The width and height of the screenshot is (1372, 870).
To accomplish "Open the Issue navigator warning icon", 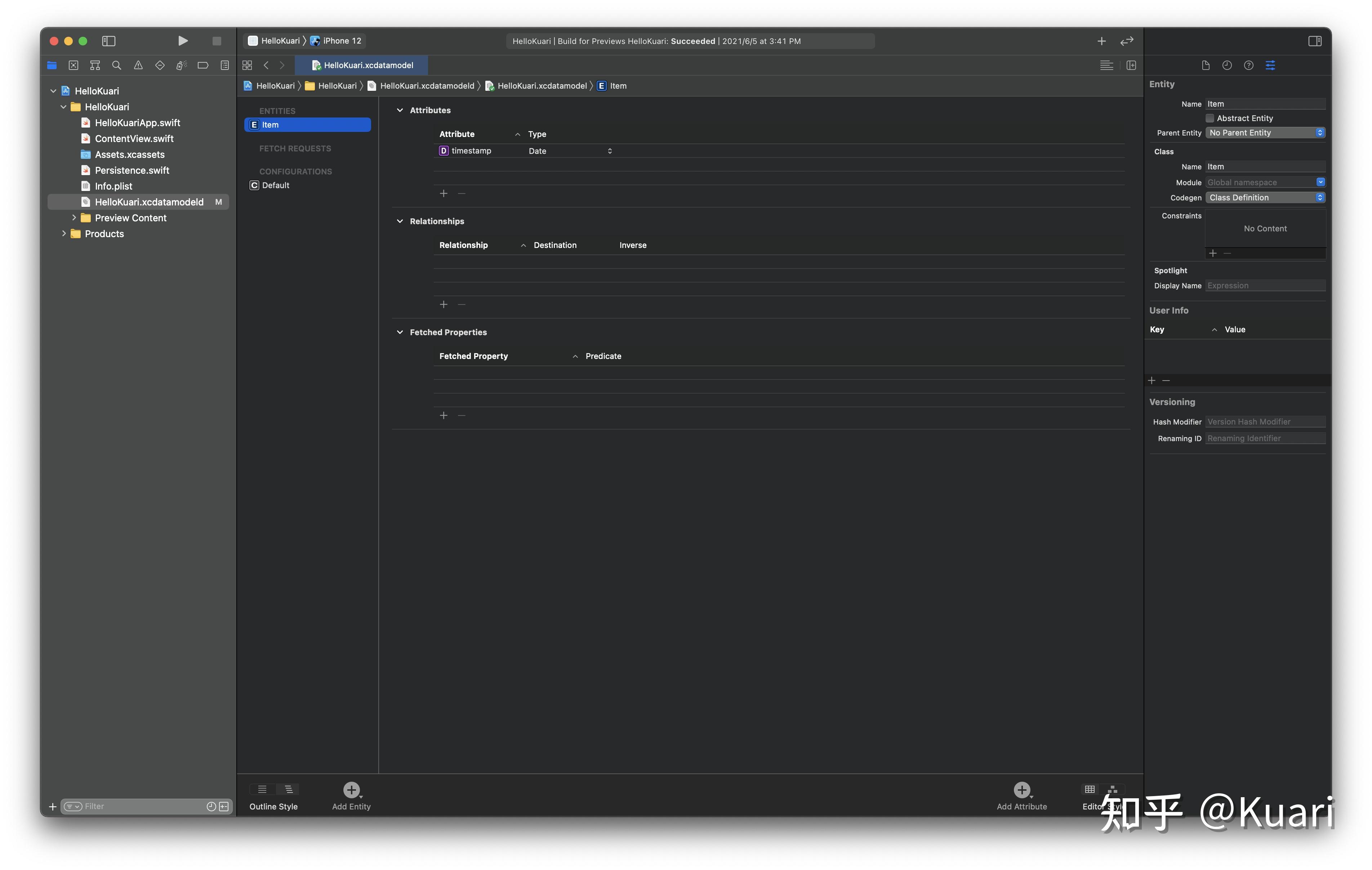I will [x=138, y=65].
